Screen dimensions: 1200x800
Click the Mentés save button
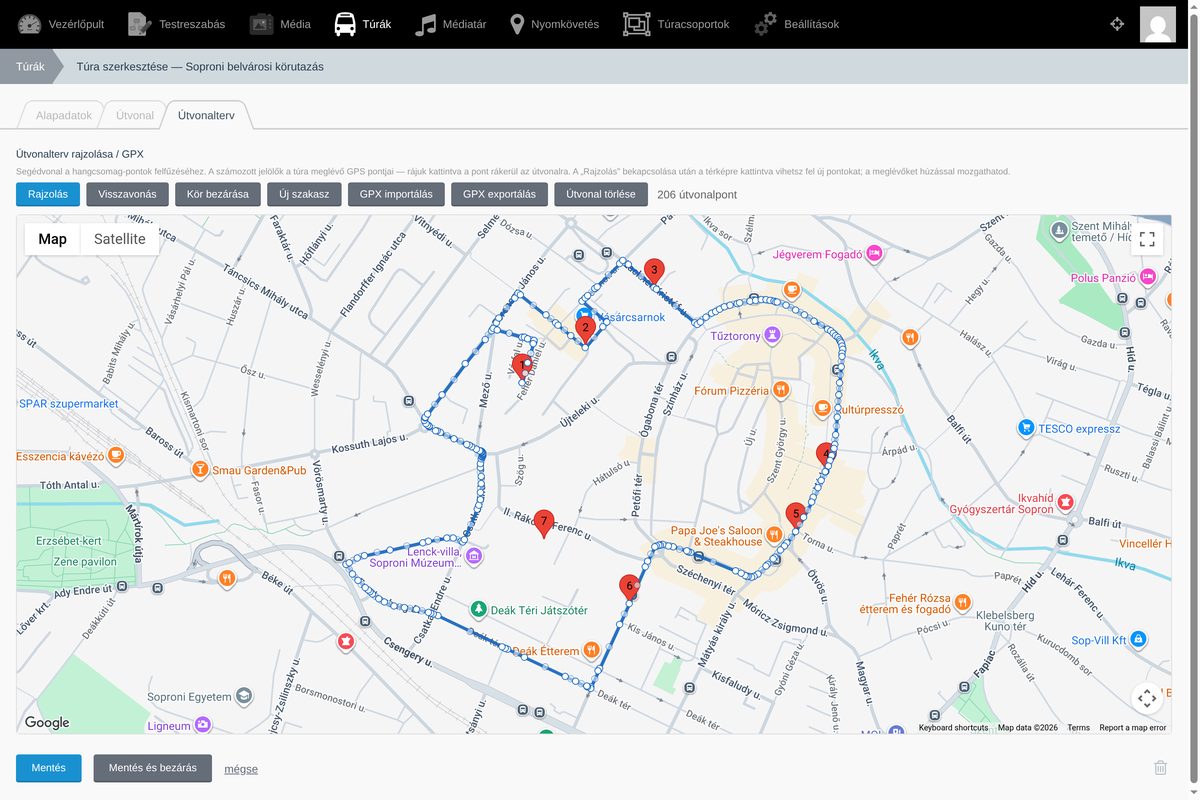(x=48, y=768)
